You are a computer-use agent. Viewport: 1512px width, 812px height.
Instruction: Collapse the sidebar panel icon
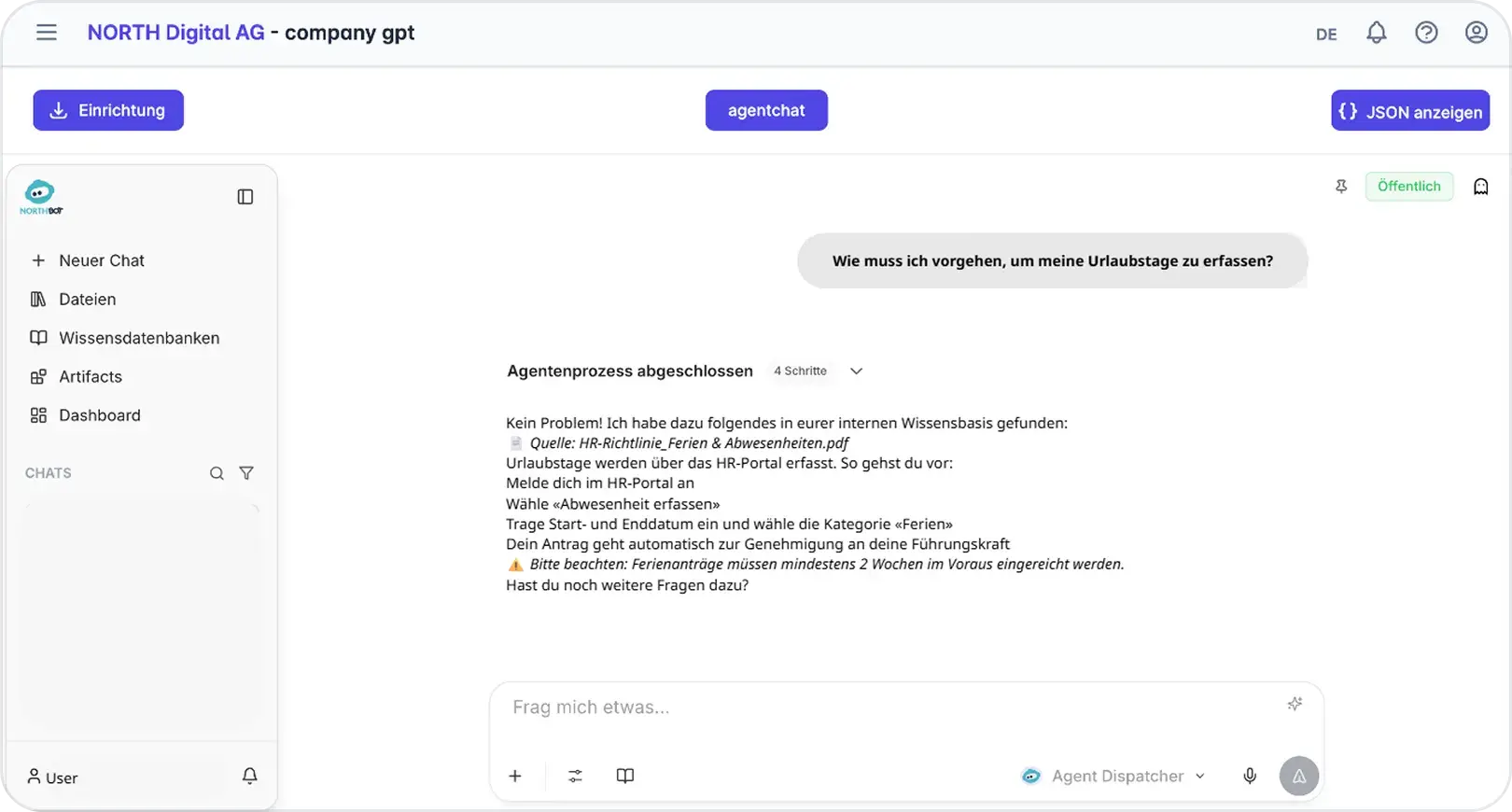pos(245,197)
